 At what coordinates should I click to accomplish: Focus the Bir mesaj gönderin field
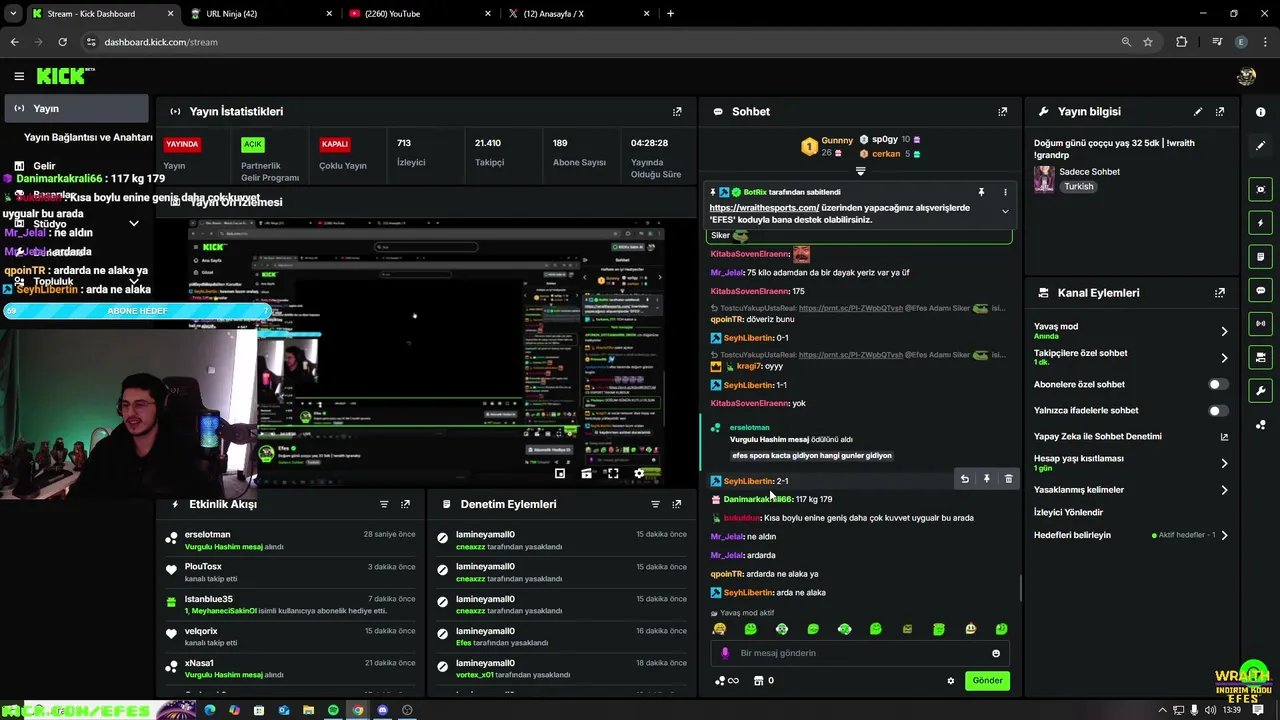[x=862, y=653]
